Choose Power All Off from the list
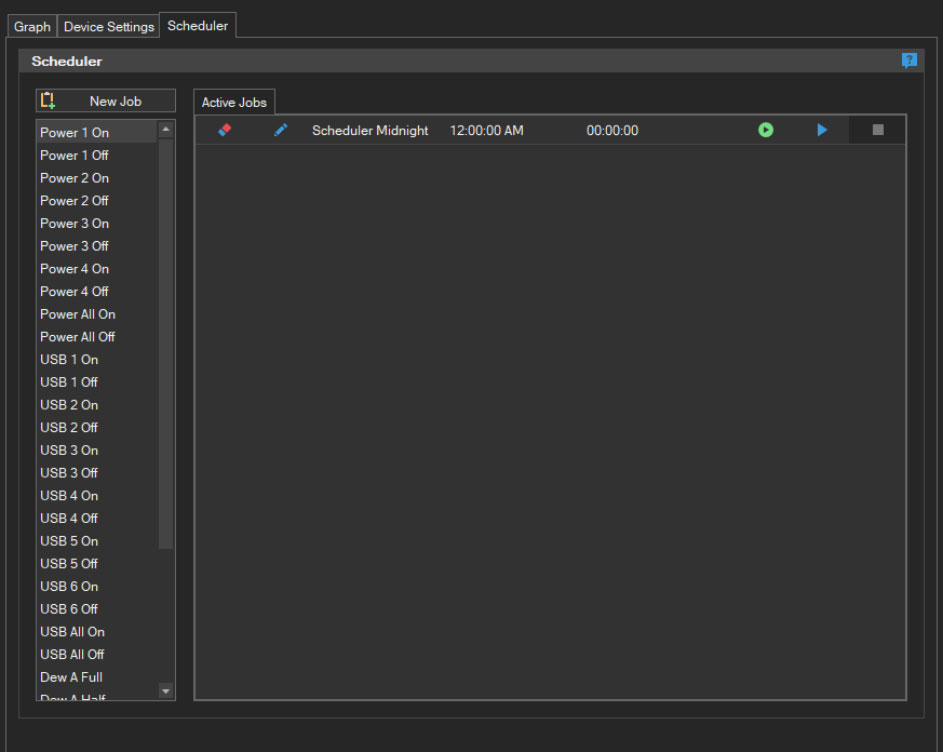The height and width of the screenshot is (752, 943). (x=97, y=337)
